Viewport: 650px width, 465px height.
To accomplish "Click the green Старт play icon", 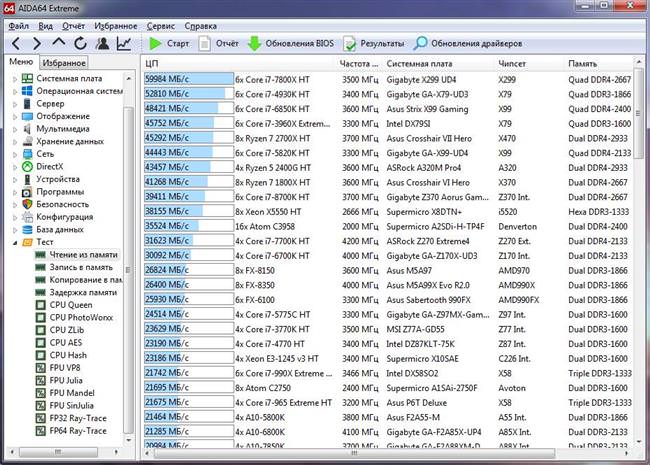I will pyautogui.click(x=155, y=43).
